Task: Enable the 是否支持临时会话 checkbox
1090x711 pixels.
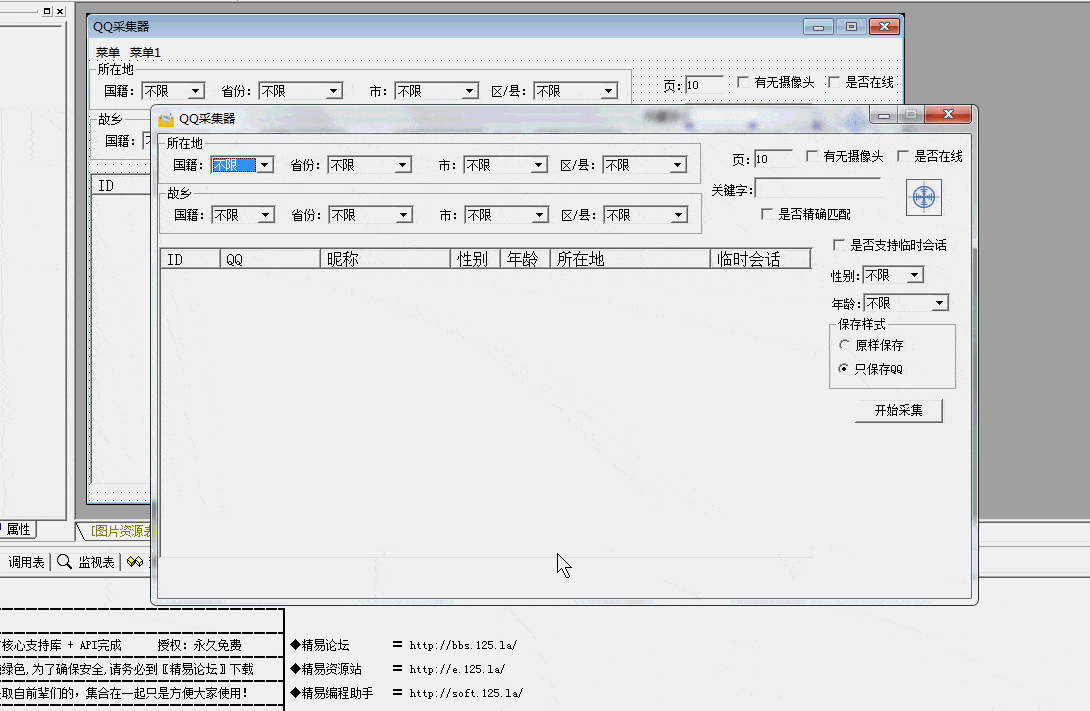Action: coord(839,245)
